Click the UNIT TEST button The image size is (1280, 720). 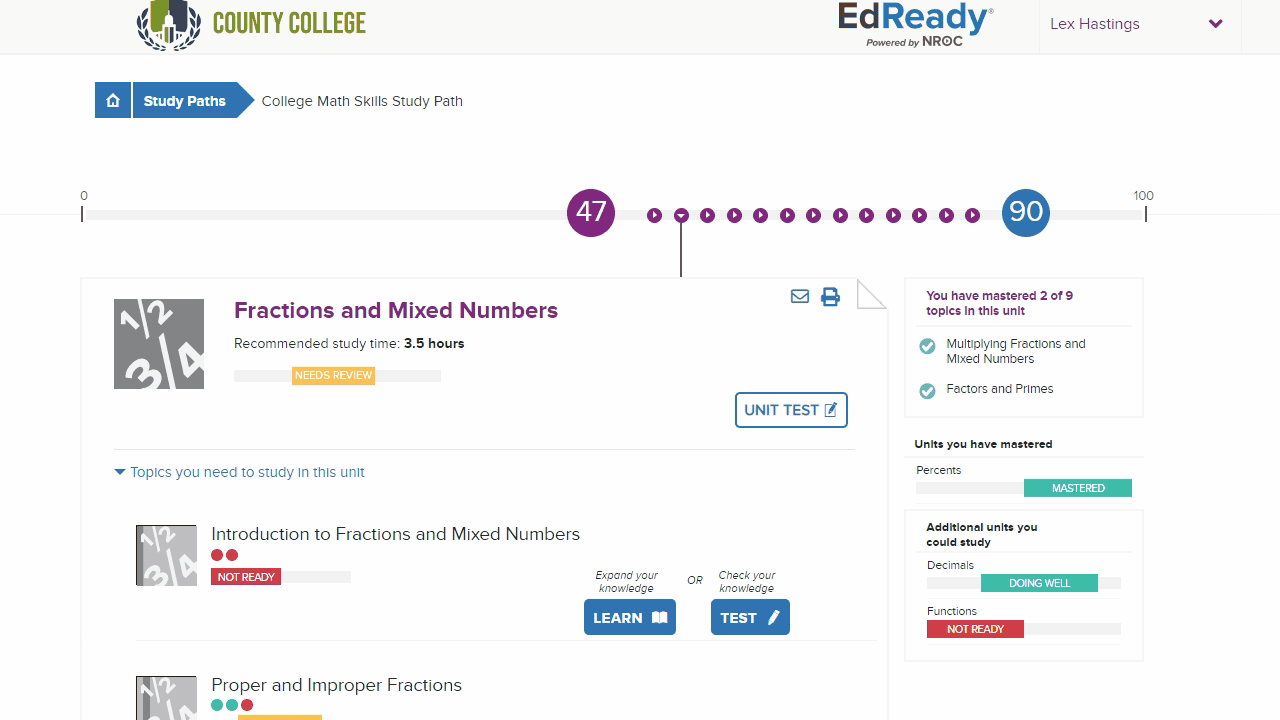791,410
